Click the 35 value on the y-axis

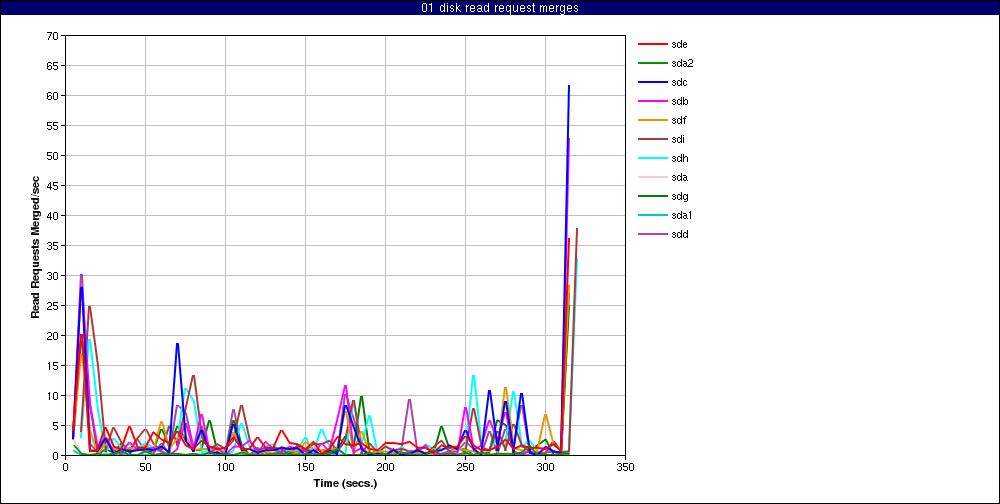click(x=53, y=246)
